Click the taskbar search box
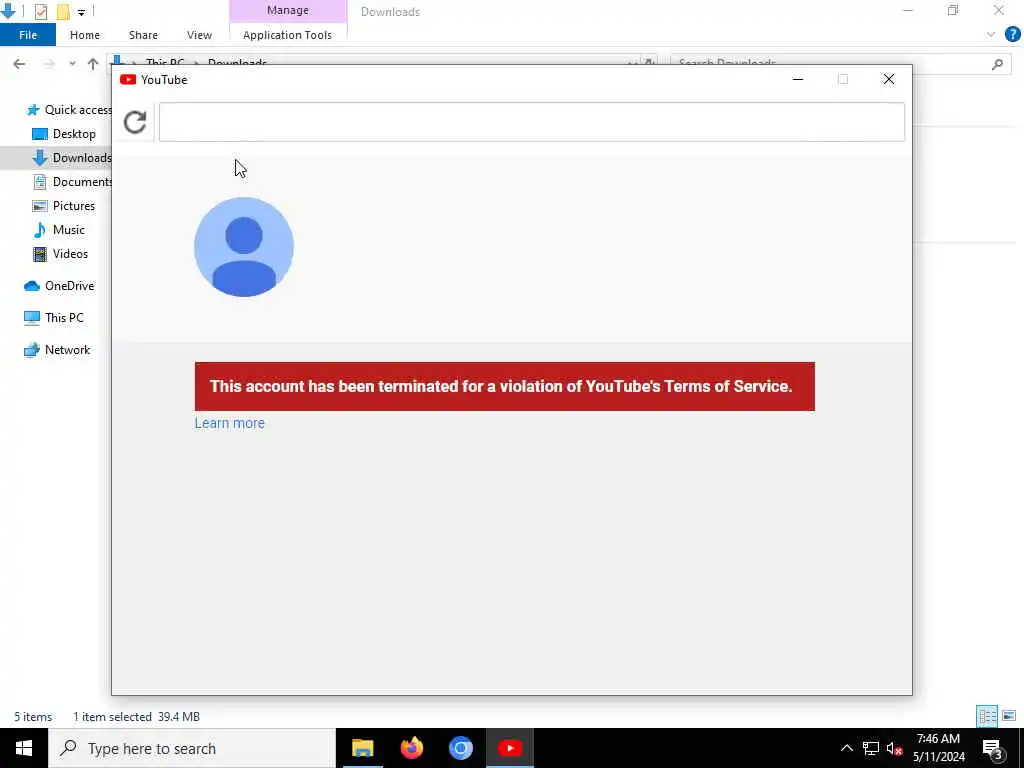The height and width of the screenshot is (768, 1024). pyautogui.click(x=192, y=748)
